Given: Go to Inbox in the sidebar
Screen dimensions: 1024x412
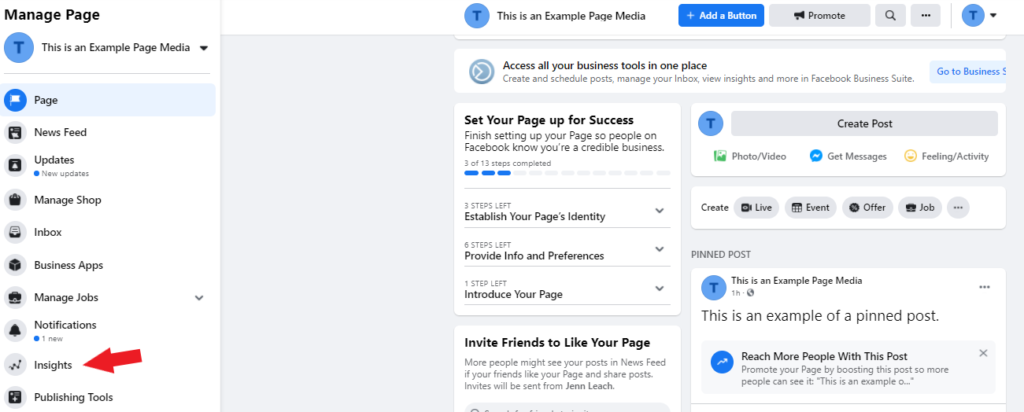Looking at the screenshot, I should (x=108, y=232).
